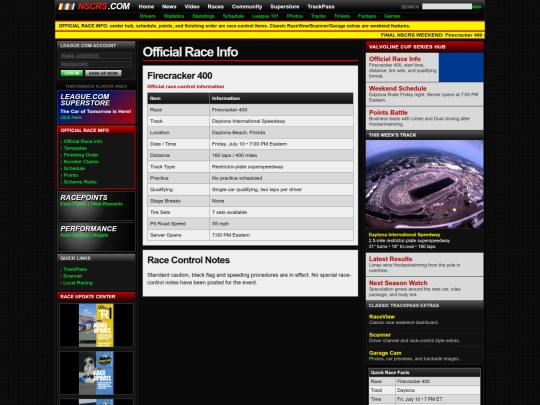Click the Quick Race Facts 'Daytona' cell

(x=437, y=390)
